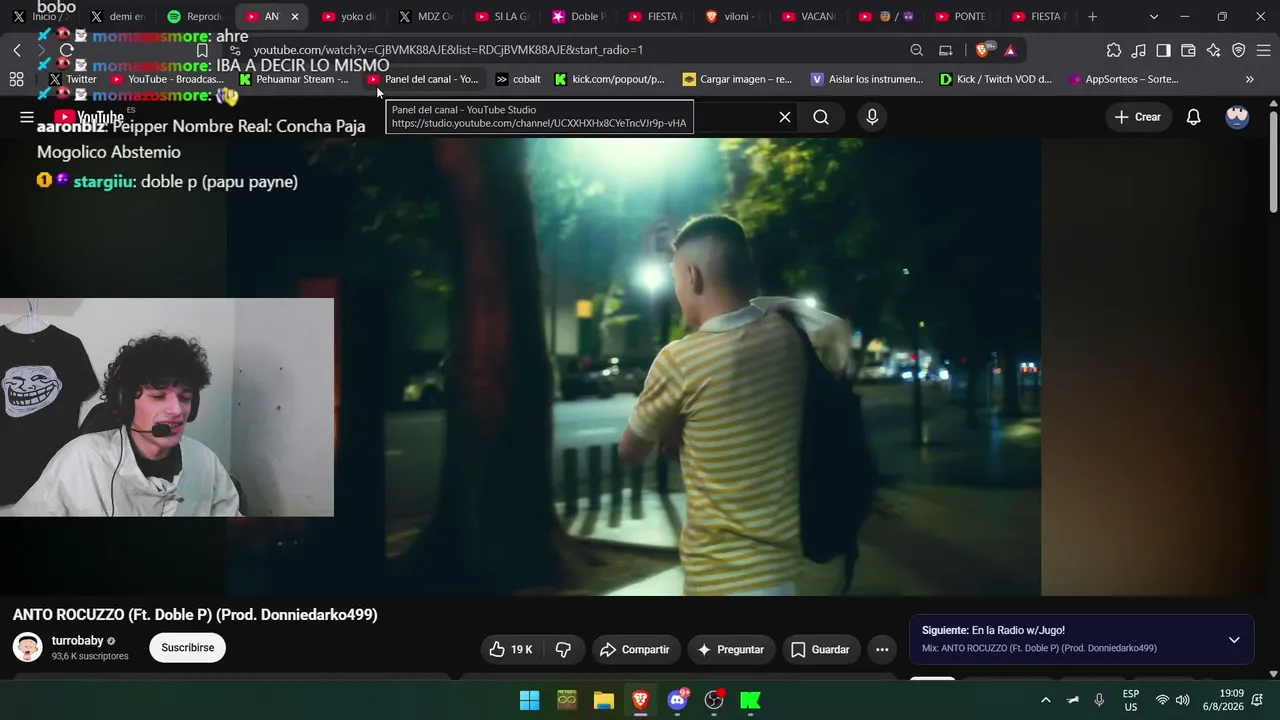
Task: Open the zoom magnifier in address bar
Action: tap(917, 50)
